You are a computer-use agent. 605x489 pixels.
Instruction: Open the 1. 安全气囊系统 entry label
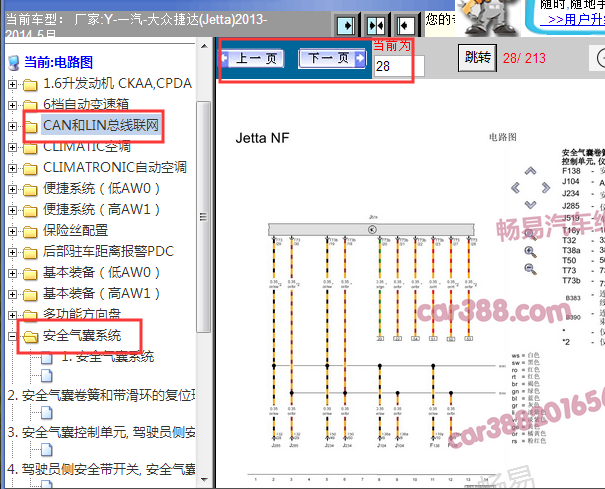tap(108, 357)
